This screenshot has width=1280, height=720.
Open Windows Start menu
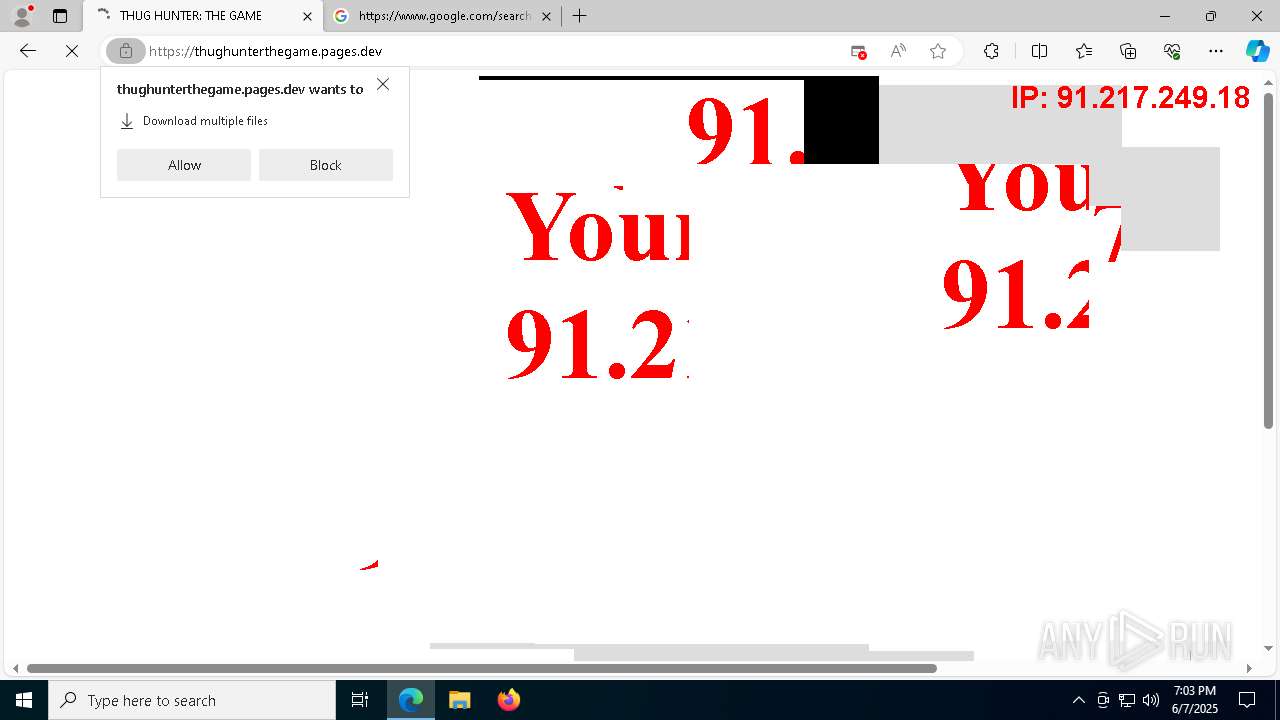point(24,700)
